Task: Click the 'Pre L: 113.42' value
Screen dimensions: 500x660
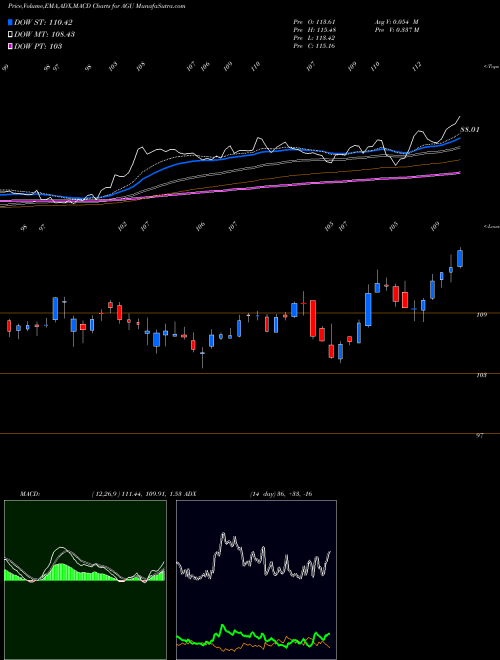Action: click(314, 38)
